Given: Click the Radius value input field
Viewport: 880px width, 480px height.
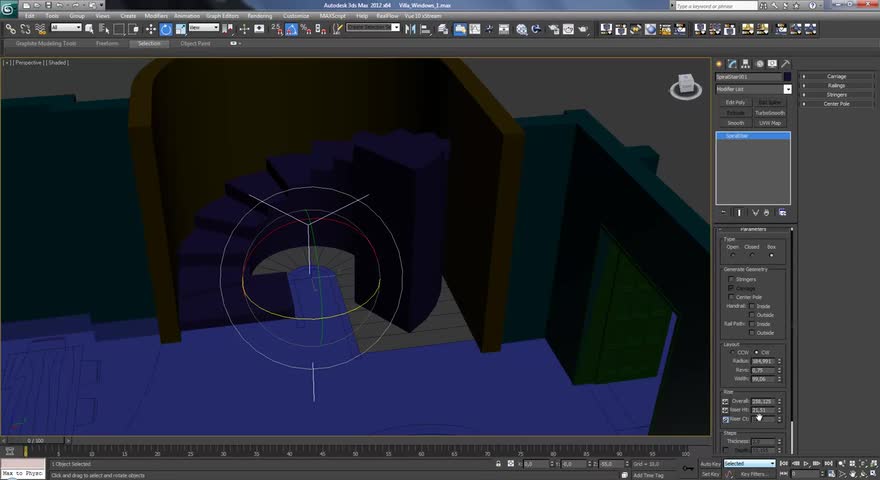Looking at the screenshot, I should [762, 361].
